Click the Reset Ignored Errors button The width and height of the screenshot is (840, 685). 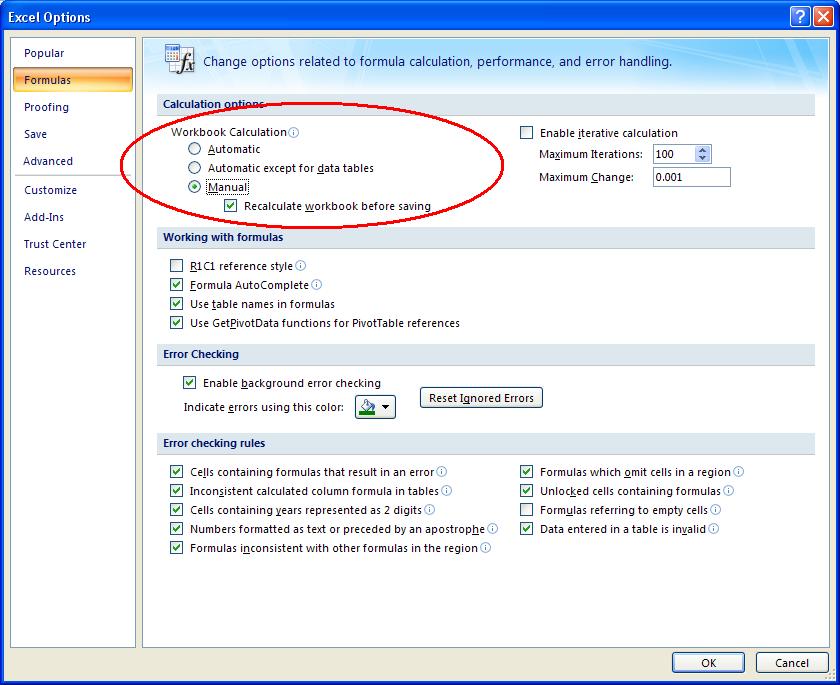click(481, 397)
